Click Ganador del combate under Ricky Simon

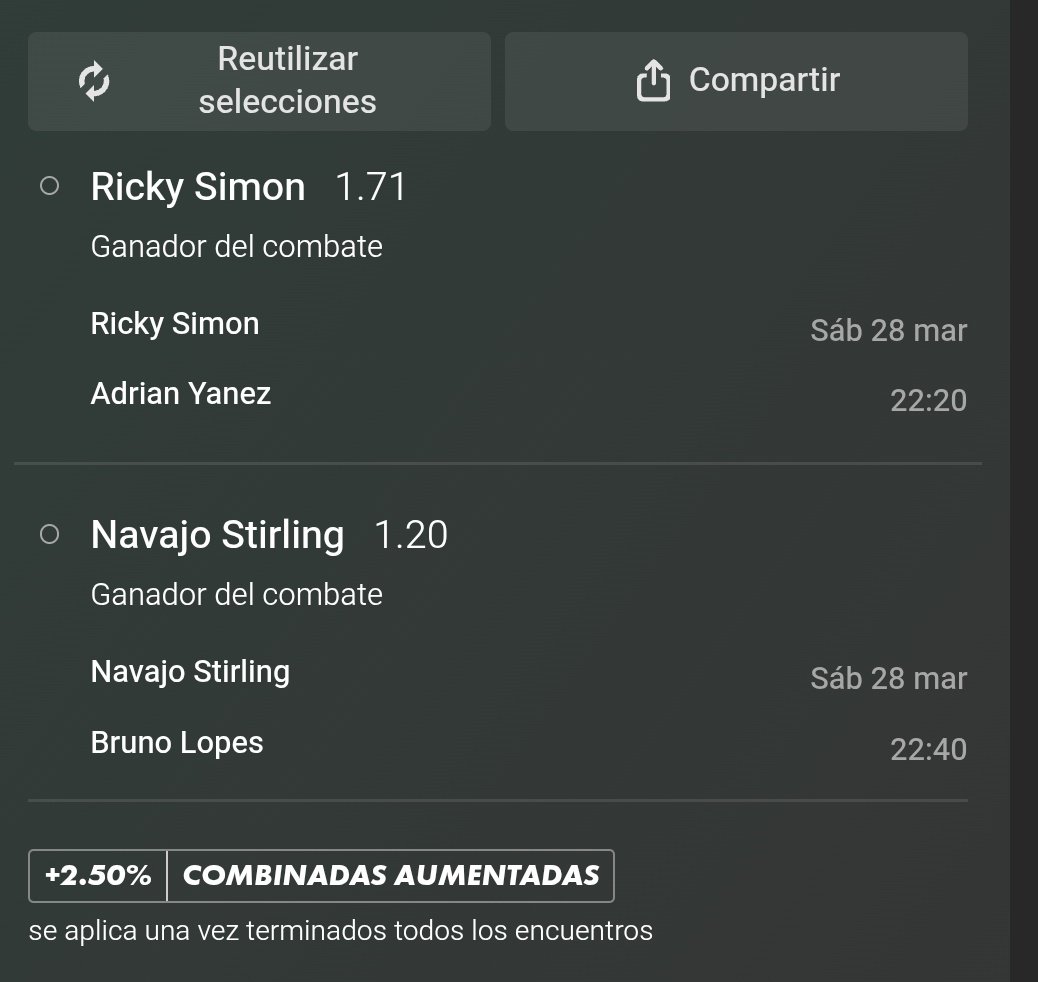(x=236, y=246)
